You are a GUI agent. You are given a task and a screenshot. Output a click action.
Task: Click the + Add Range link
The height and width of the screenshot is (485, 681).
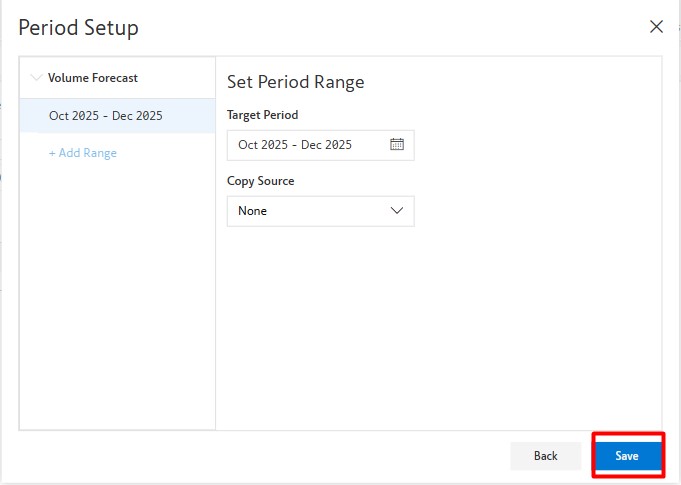coord(83,153)
